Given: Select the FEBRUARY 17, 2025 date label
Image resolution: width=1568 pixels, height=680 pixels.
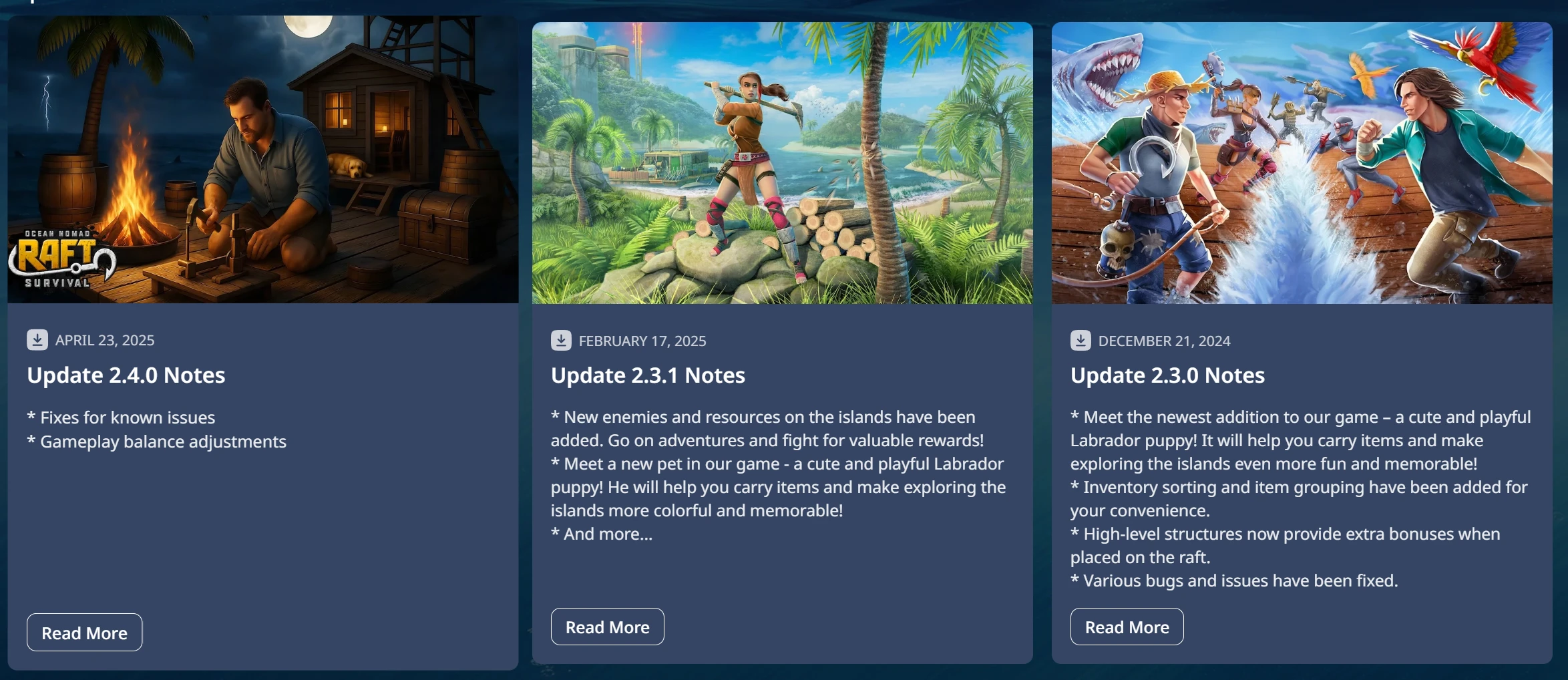Looking at the screenshot, I should (x=642, y=341).
